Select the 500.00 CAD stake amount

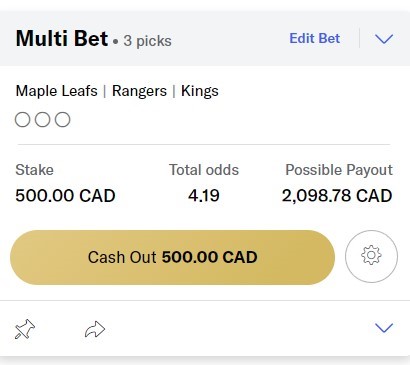65,195
